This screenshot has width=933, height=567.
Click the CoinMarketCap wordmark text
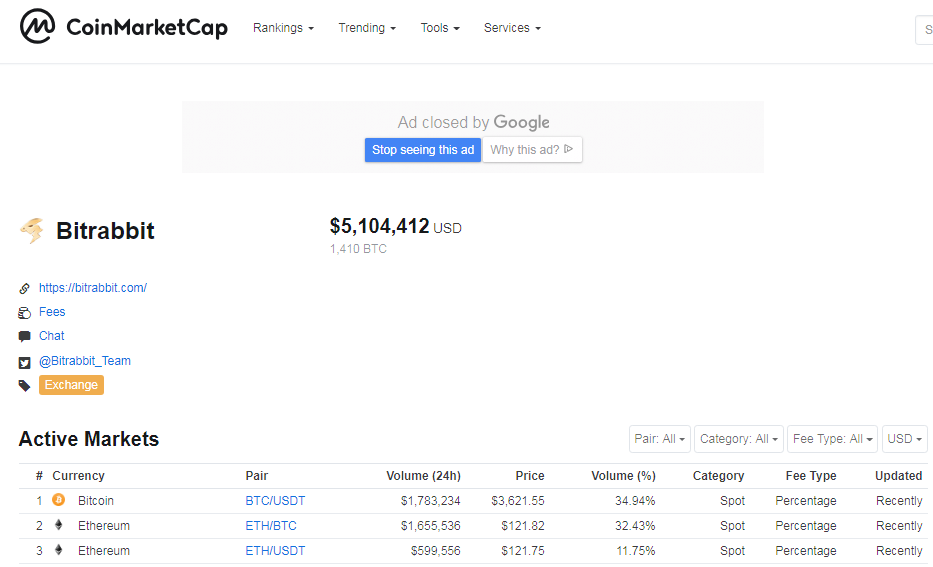[147, 27]
